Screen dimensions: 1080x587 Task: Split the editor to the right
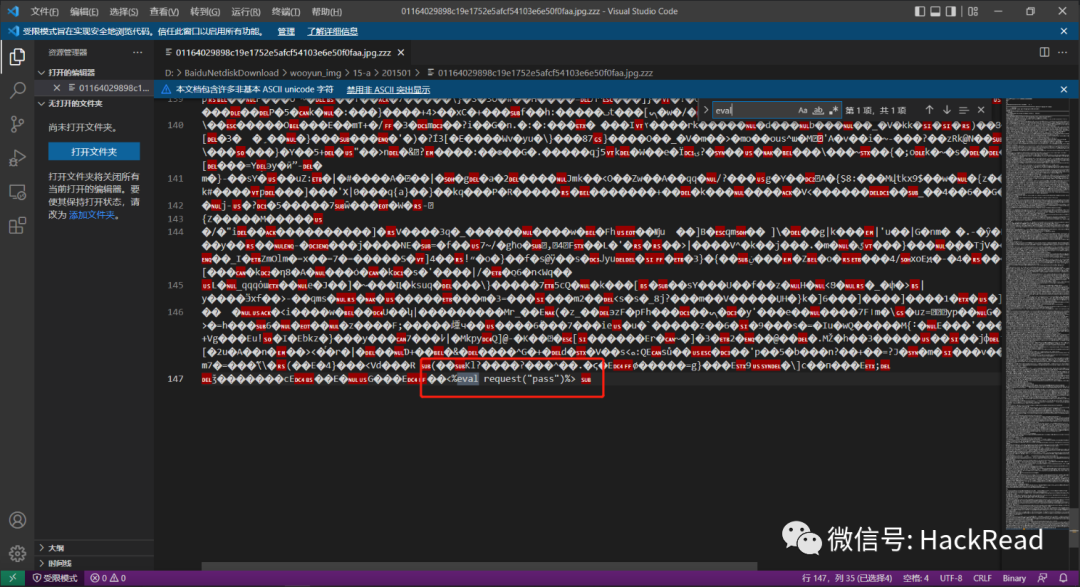pyautogui.click(x=1043, y=52)
